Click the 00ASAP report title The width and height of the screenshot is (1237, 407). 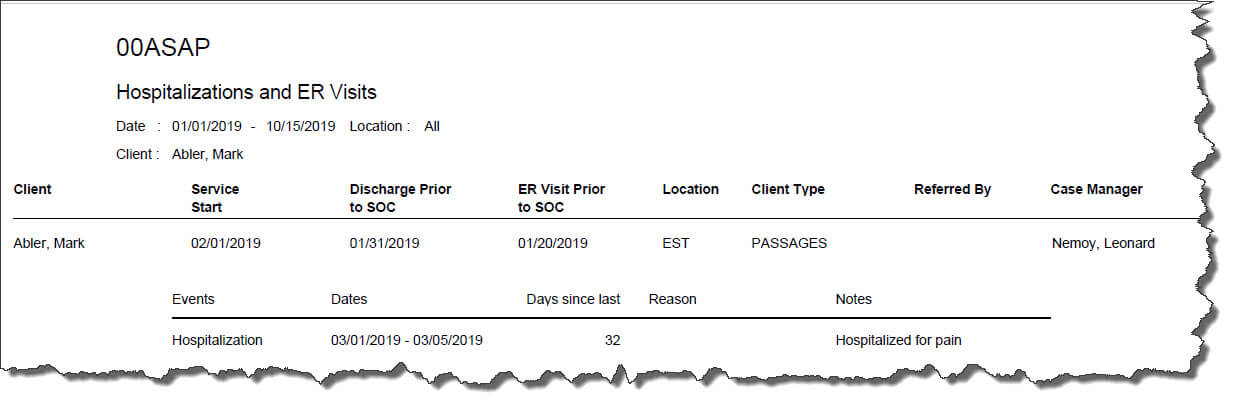pos(163,47)
